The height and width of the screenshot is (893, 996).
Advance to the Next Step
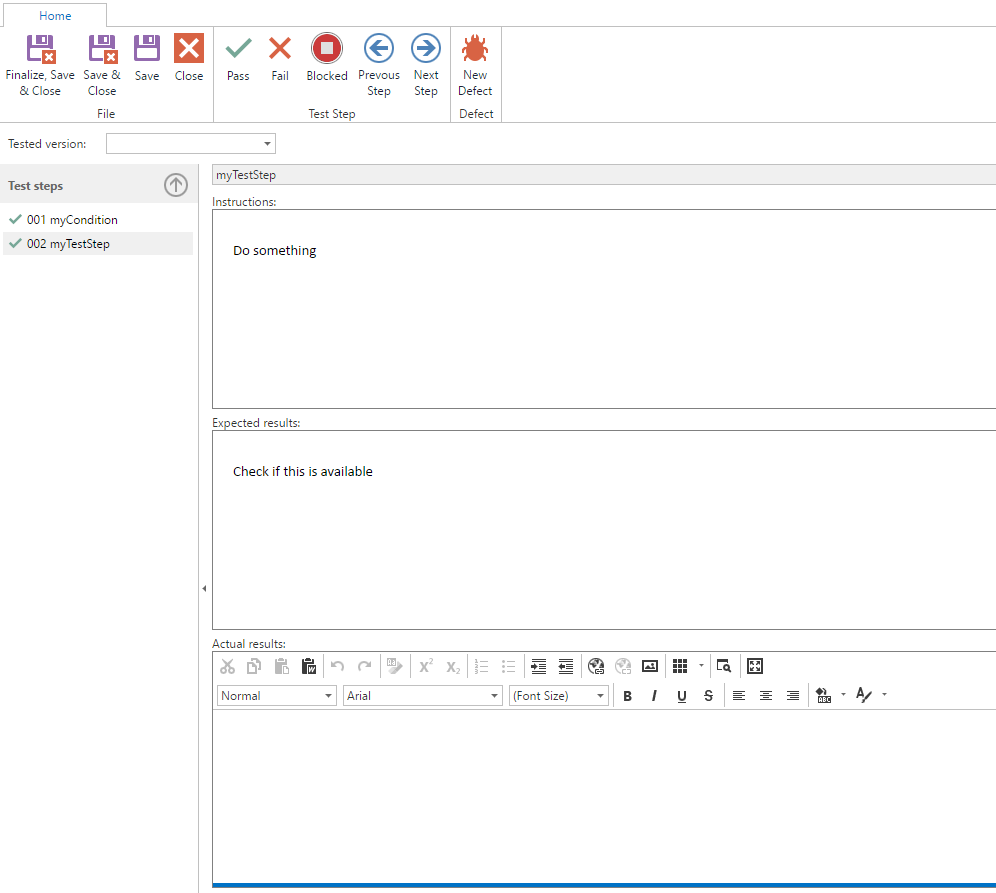click(x=426, y=49)
